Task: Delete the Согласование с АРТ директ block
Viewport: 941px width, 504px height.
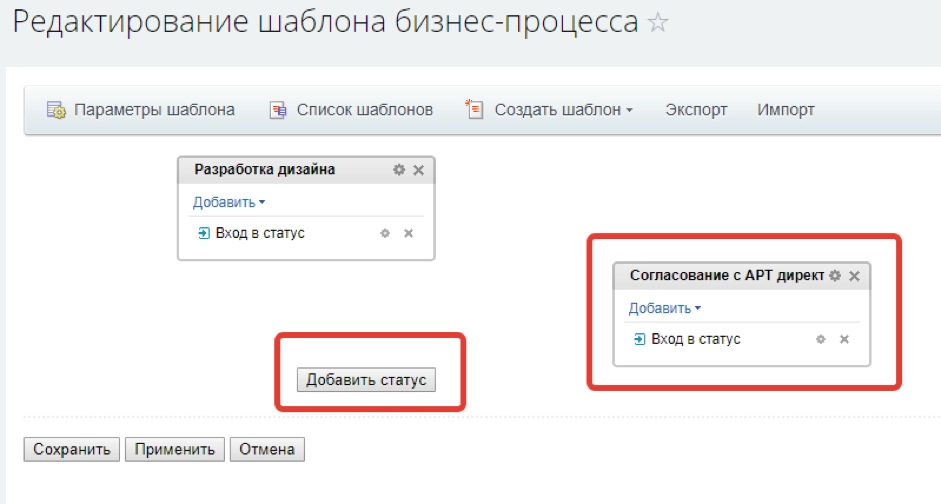Action: [x=855, y=276]
